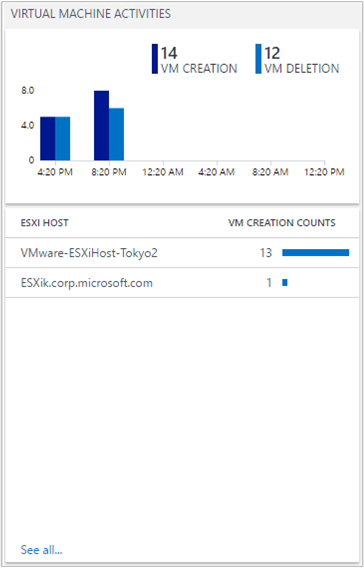Screen dimensions: 364x568
Task: Click the 4.0 y-axis label
Action: click(28, 125)
